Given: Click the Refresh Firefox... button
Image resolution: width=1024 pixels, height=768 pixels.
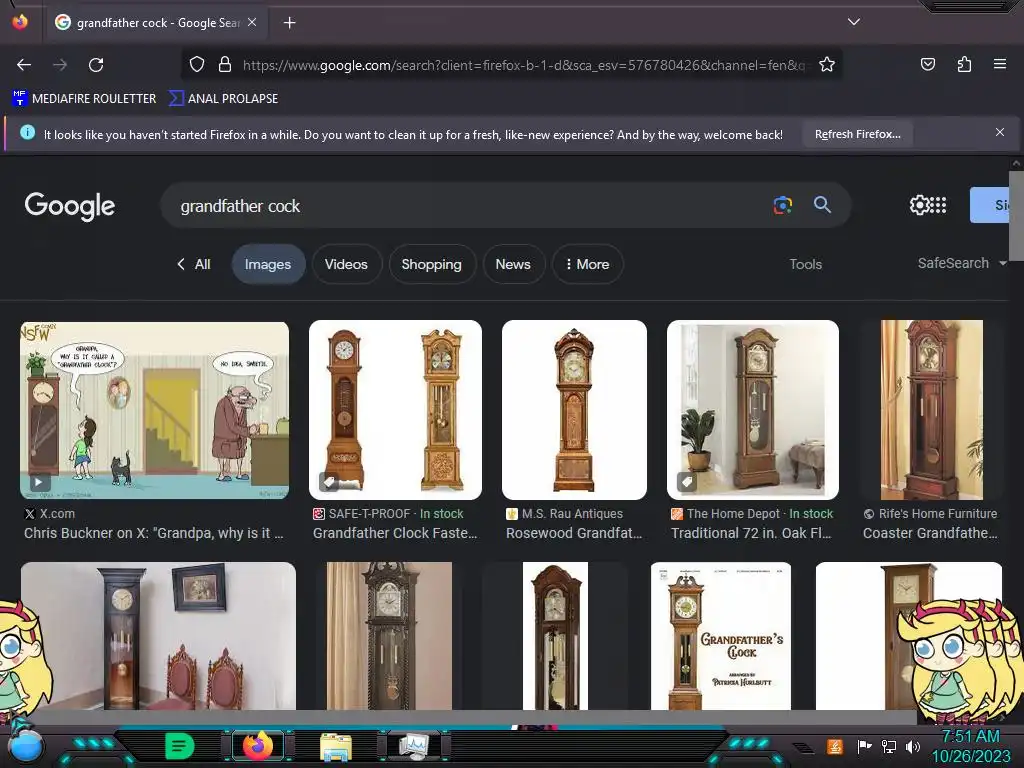Looking at the screenshot, I should (x=857, y=134).
